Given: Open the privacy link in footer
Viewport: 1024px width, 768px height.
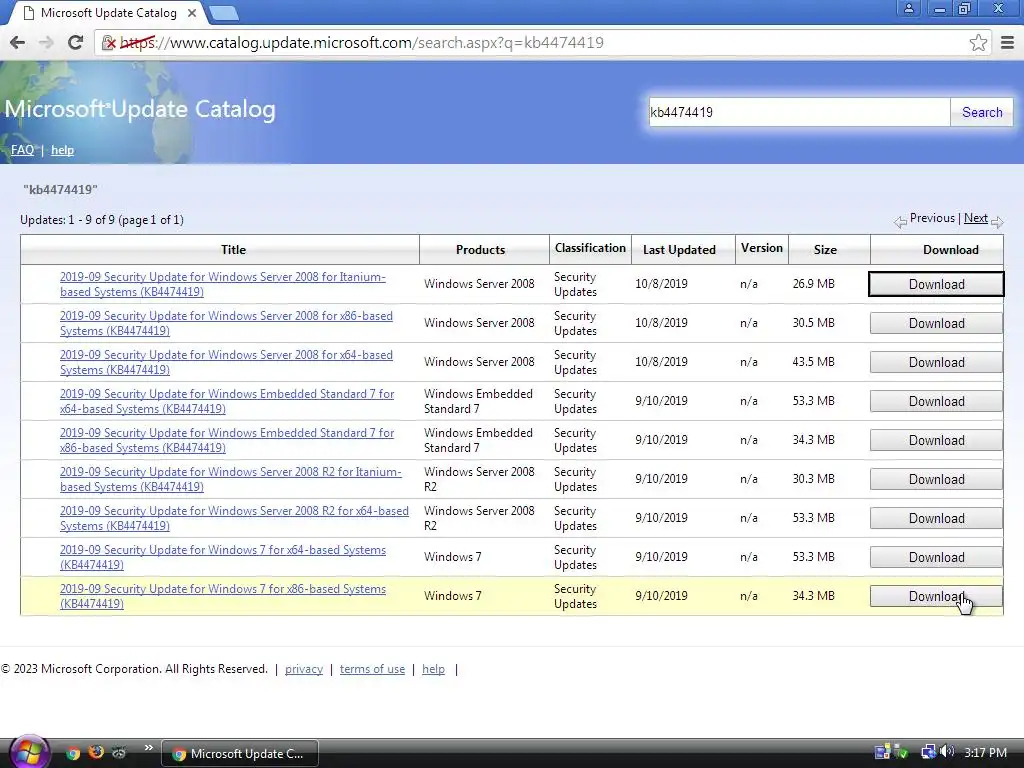Looking at the screenshot, I should (304, 669).
